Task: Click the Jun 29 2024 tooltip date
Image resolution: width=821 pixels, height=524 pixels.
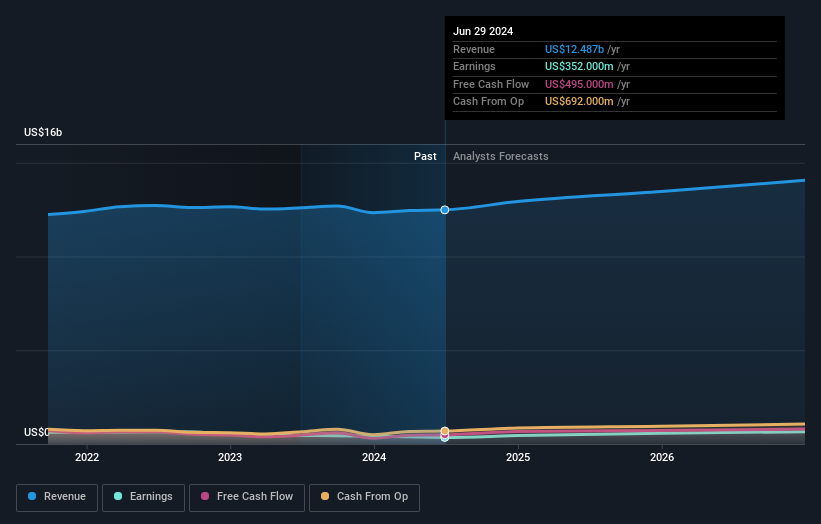Action: (483, 31)
